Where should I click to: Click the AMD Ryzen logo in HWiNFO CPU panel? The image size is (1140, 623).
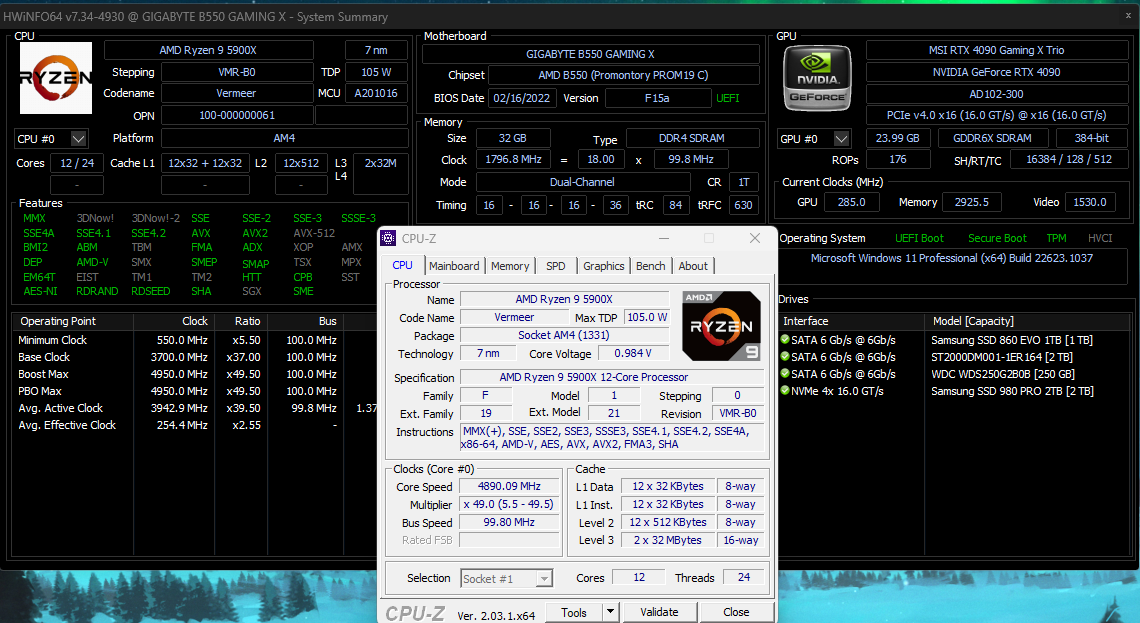tap(56, 78)
